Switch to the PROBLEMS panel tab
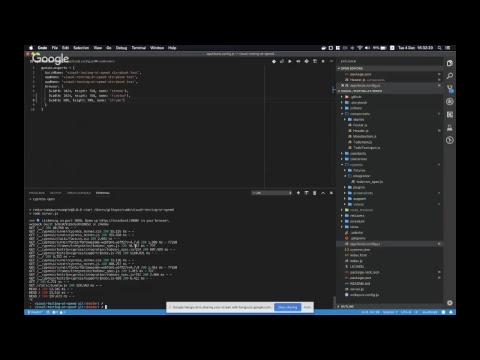This screenshot has height=360, width=480. tap(37, 193)
